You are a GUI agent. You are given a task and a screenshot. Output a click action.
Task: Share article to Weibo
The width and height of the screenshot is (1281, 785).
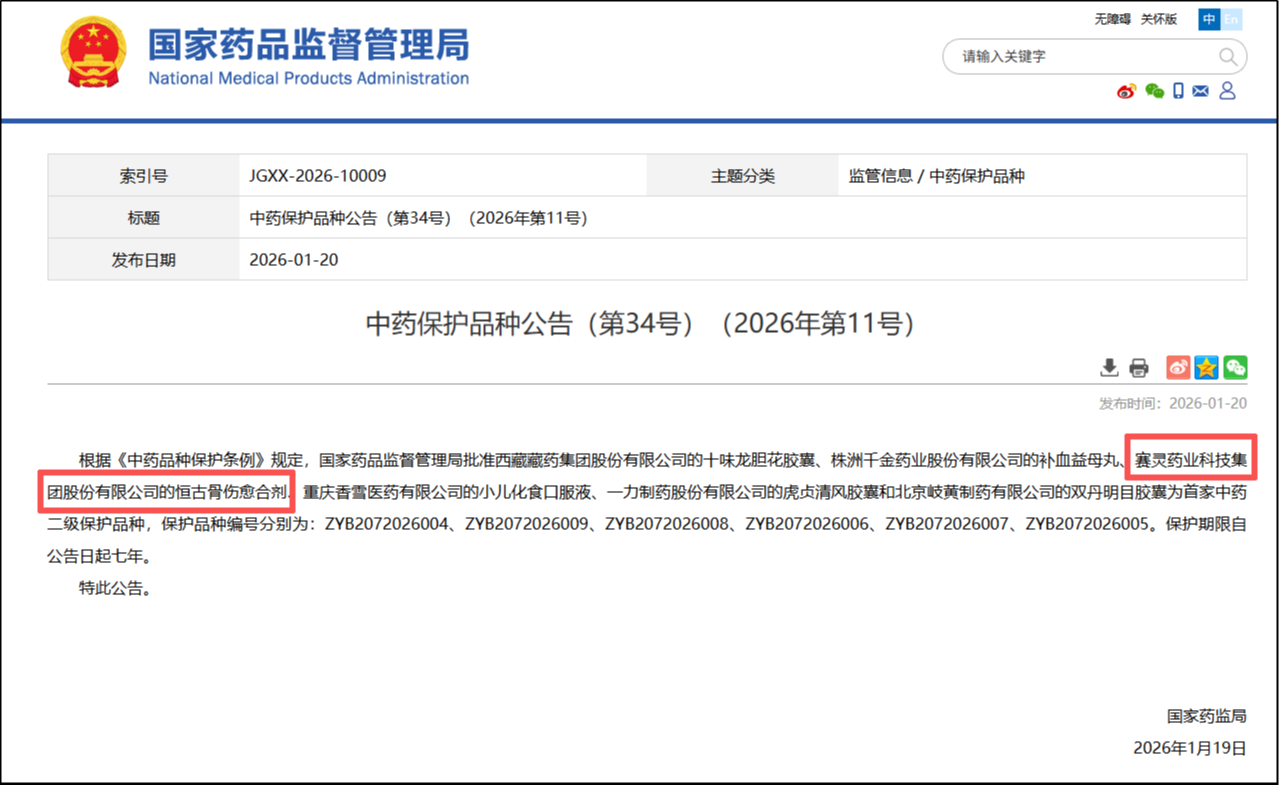(x=1178, y=368)
